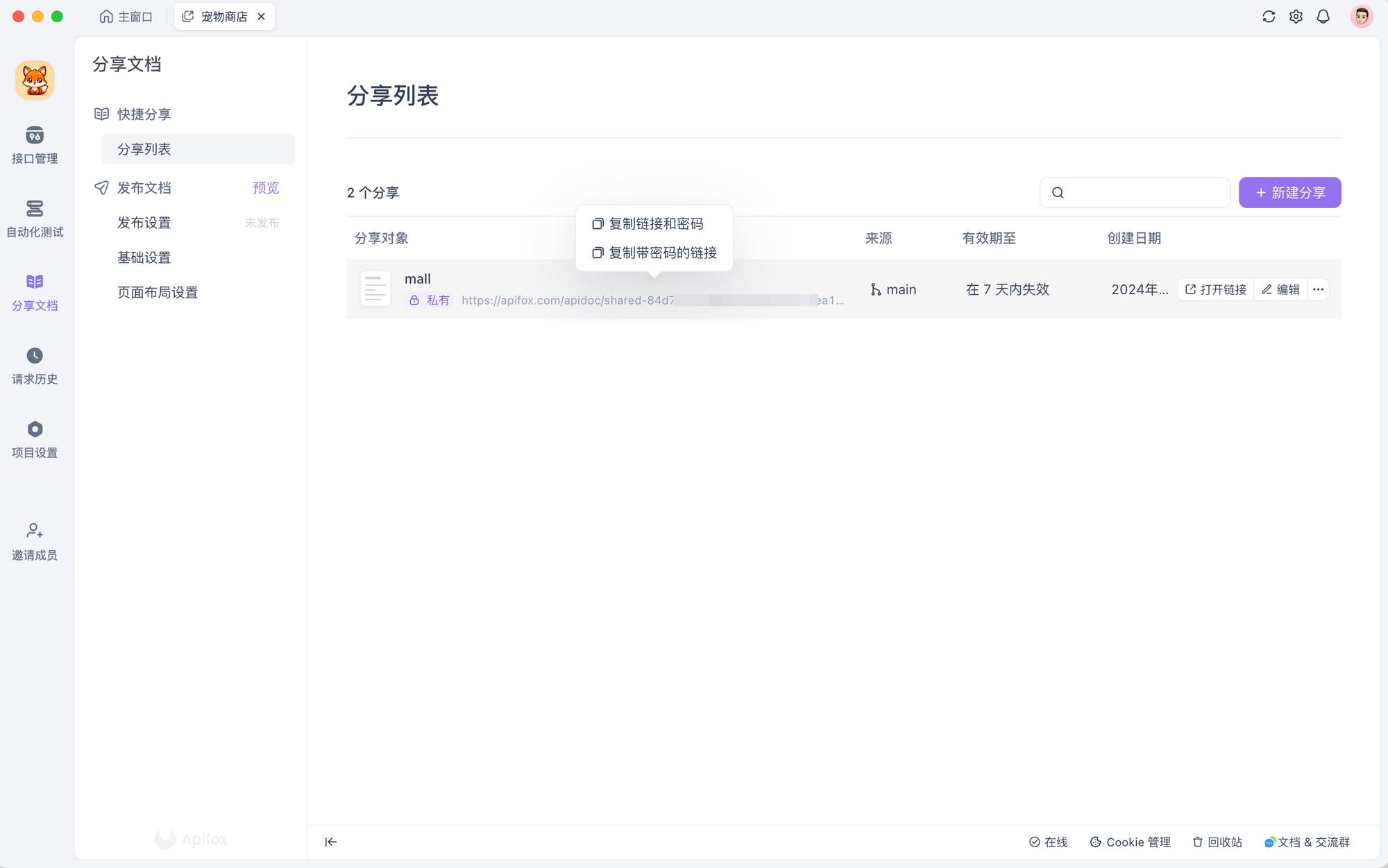
Task: Open the 回收站
Action: point(1217,842)
